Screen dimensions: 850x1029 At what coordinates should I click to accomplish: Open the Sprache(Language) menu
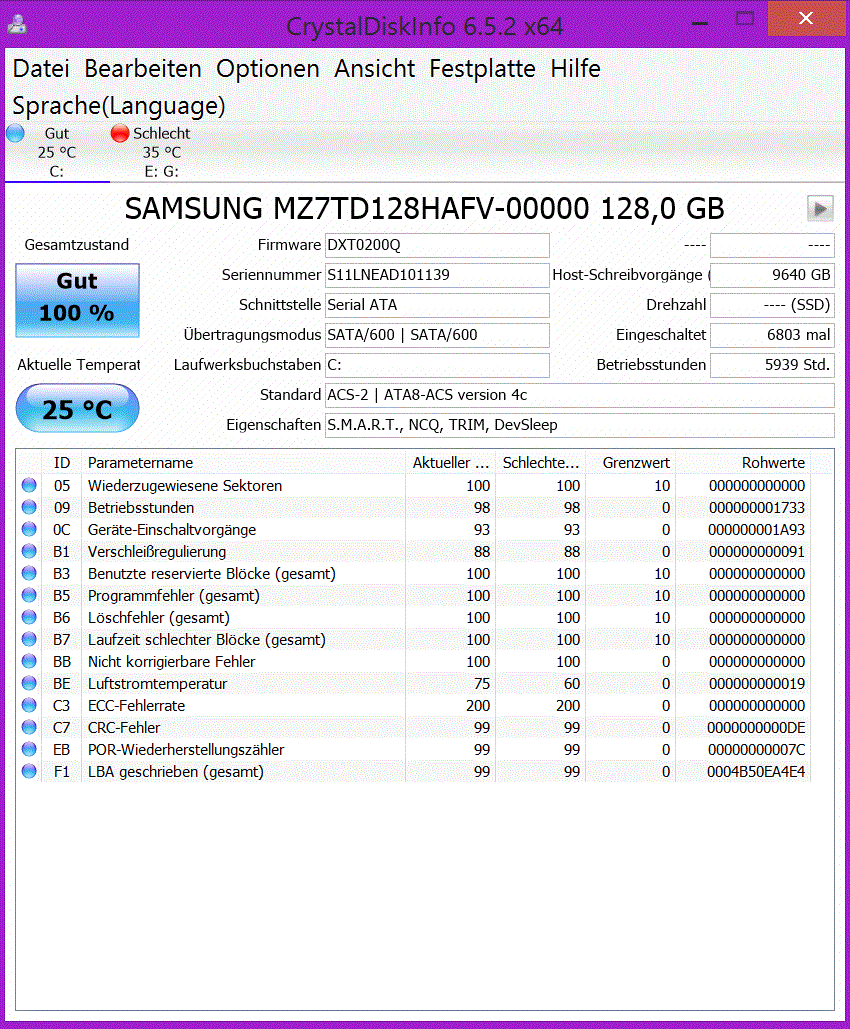pos(119,106)
